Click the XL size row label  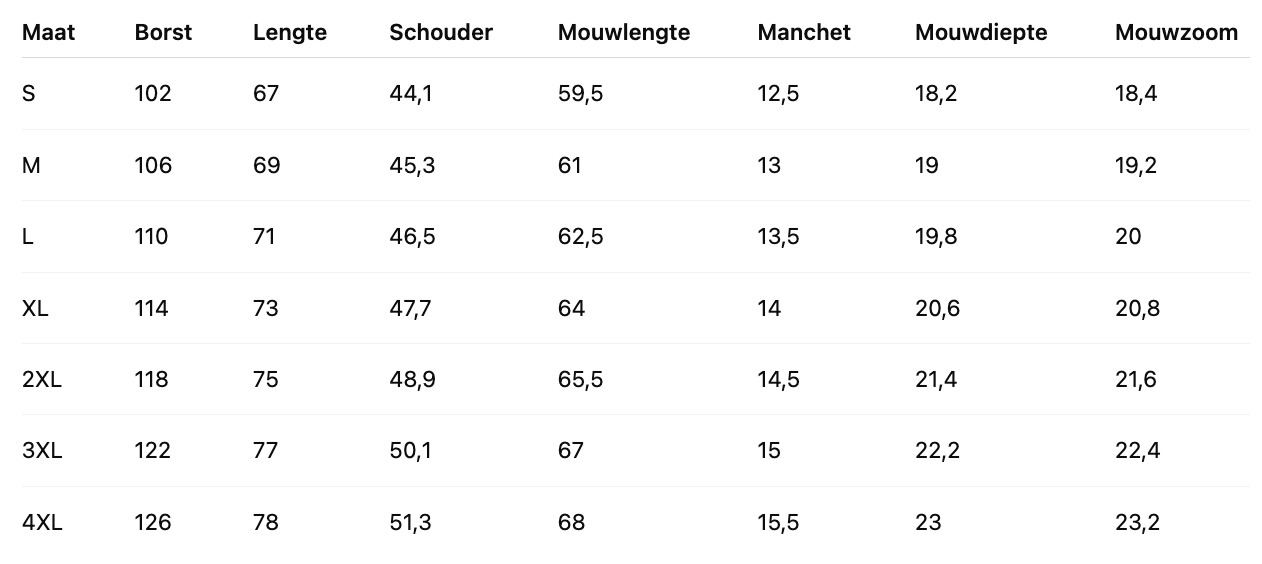coord(35,308)
